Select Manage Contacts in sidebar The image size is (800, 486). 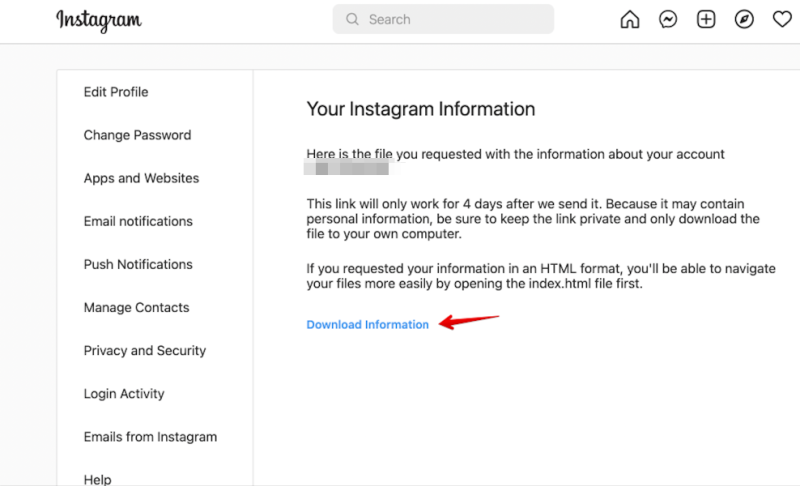(136, 308)
